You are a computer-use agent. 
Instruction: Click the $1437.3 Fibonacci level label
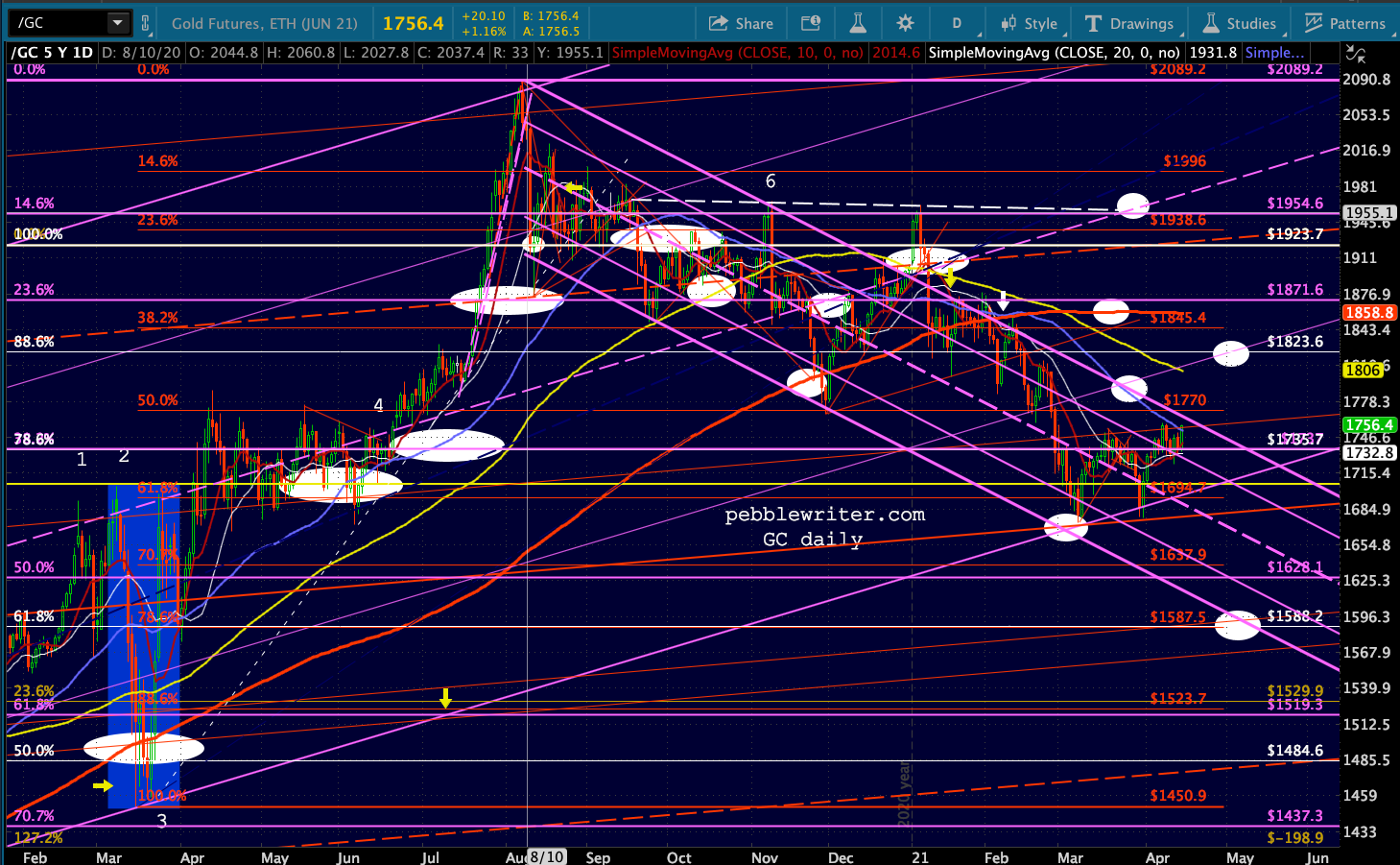[1294, 815]
